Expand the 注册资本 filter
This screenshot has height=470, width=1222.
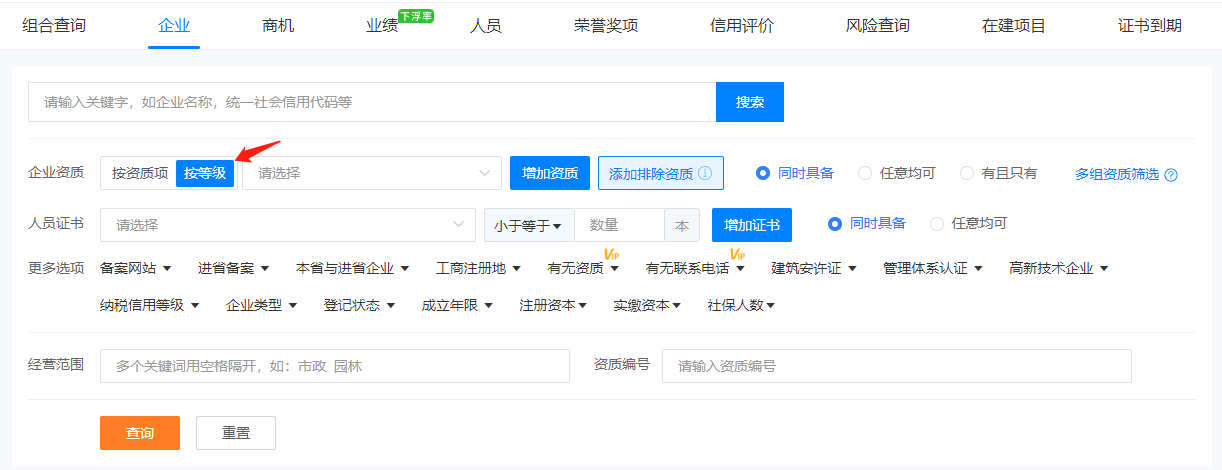click(552, 305)
